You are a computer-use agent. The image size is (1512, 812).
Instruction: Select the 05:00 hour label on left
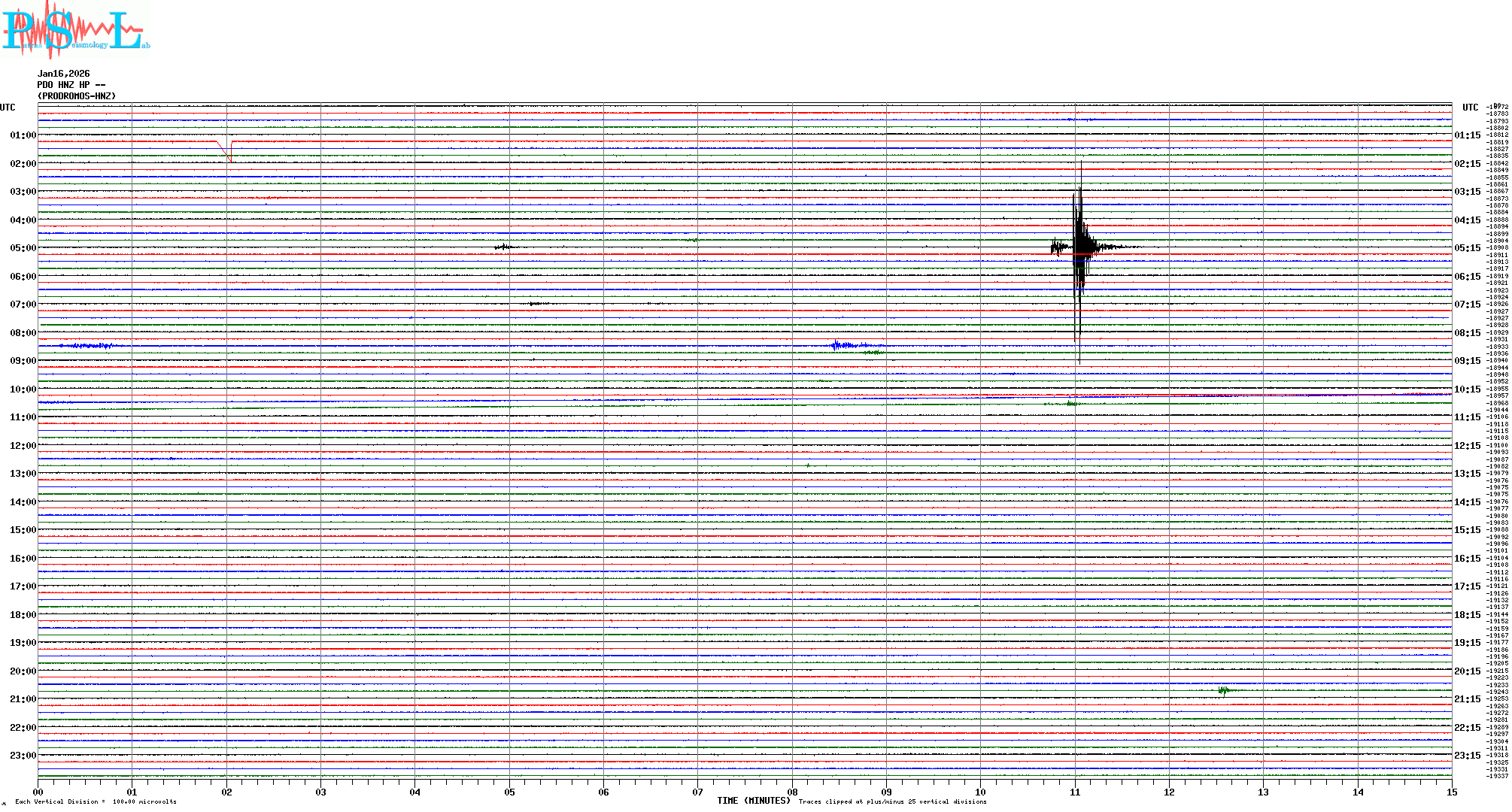pos(23,248)
